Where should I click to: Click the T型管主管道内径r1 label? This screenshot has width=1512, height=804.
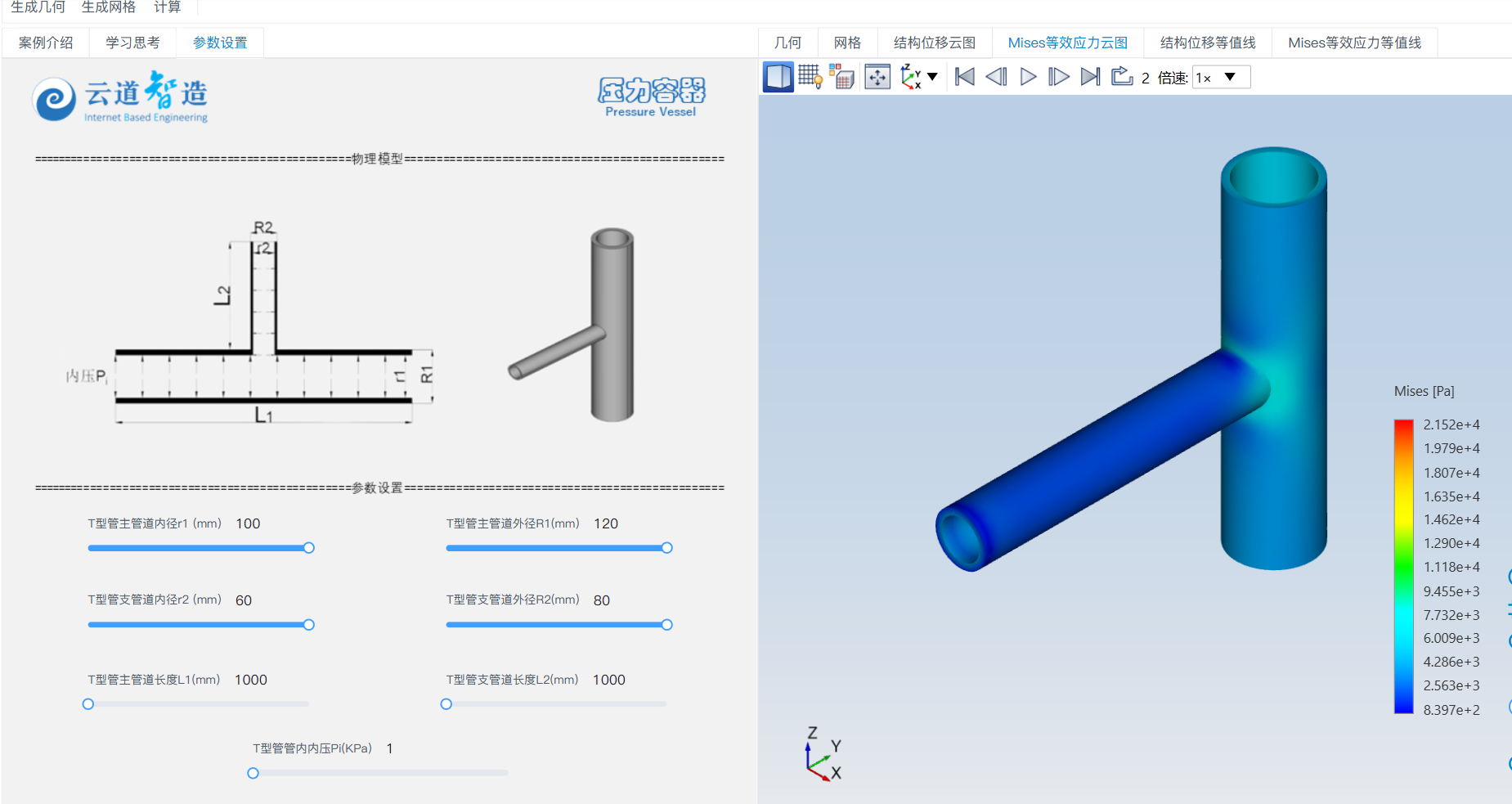click(x=155, y=523)
